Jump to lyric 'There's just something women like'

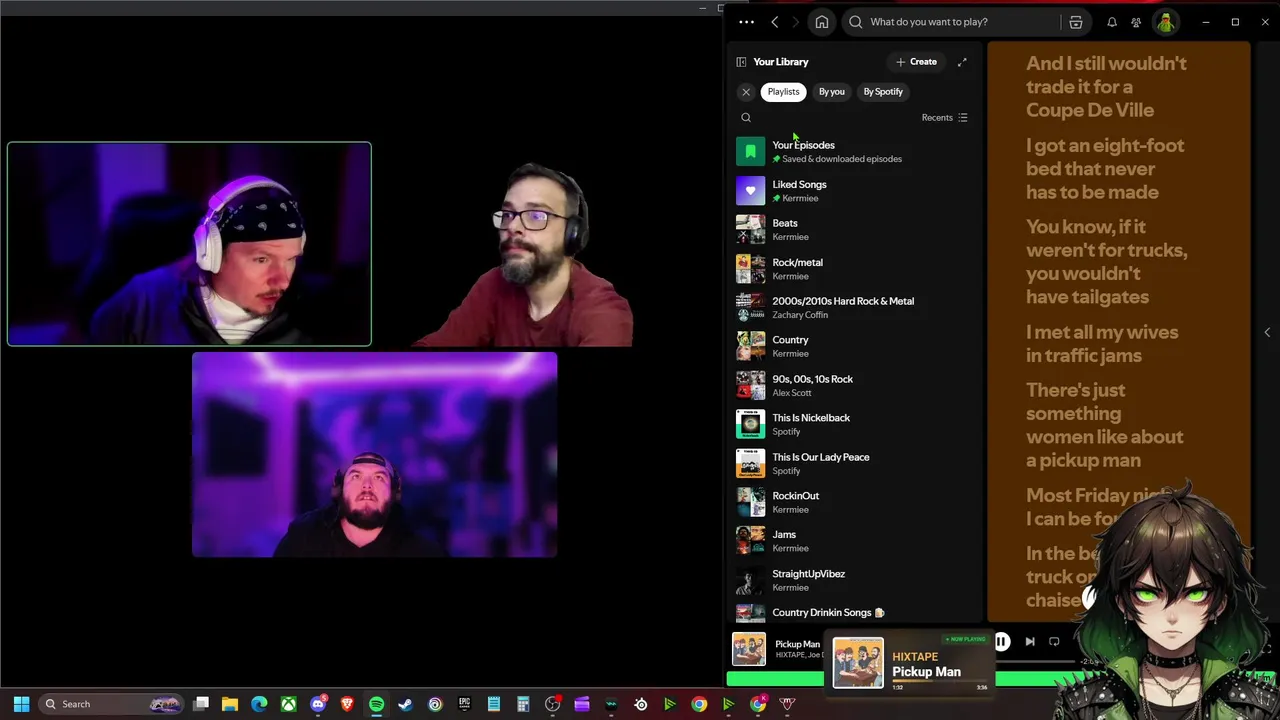click(1104, 425)
